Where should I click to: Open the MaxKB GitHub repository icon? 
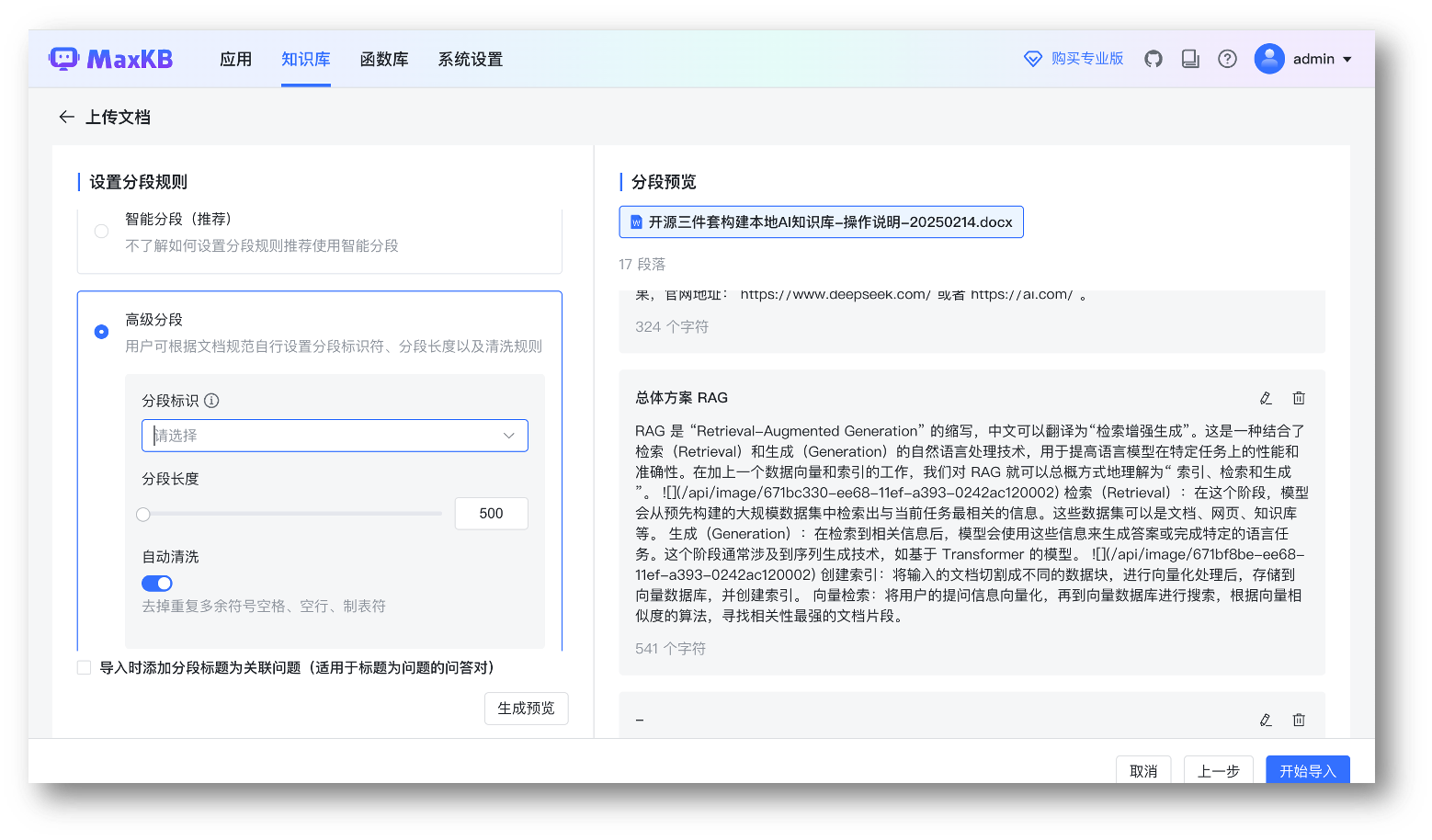pyautogui.click(x=1154, y=58)
